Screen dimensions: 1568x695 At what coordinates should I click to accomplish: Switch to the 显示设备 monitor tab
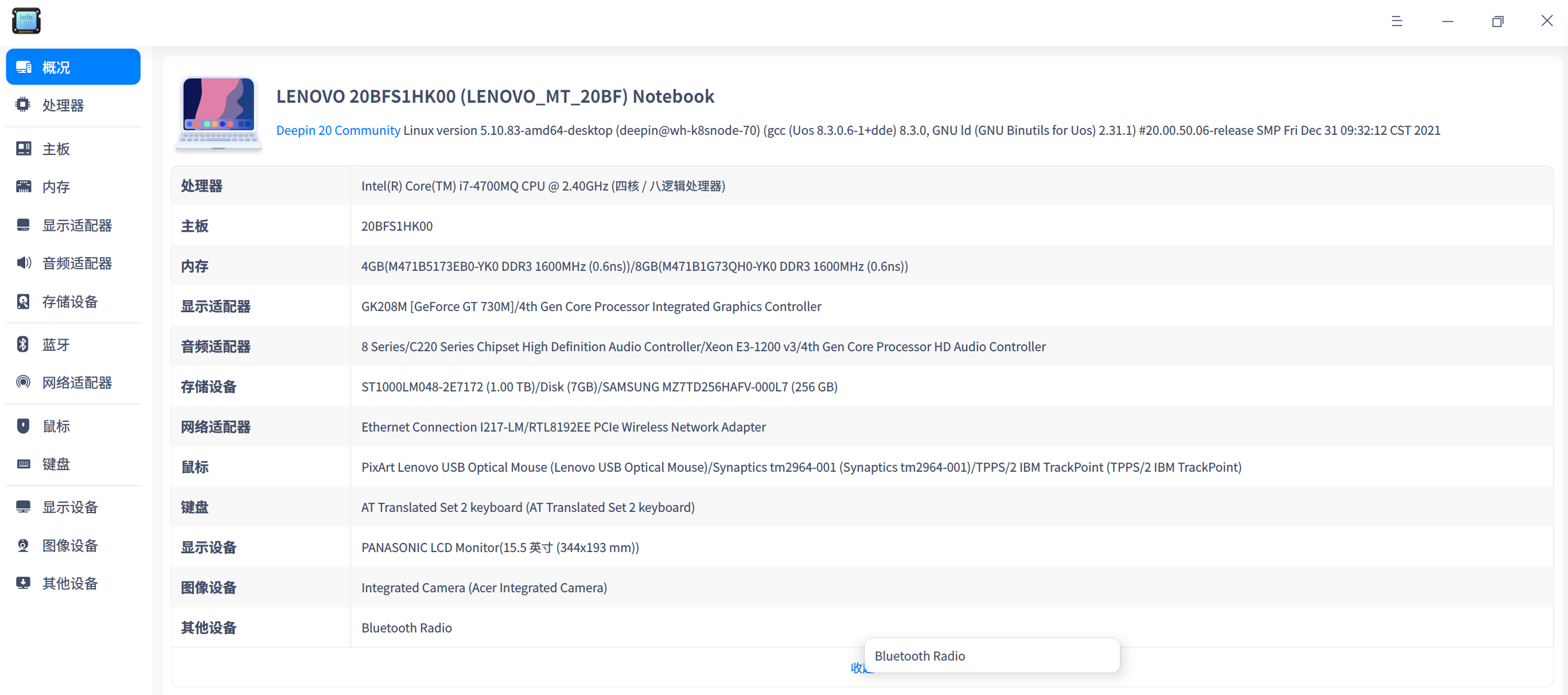coord(69,507)
